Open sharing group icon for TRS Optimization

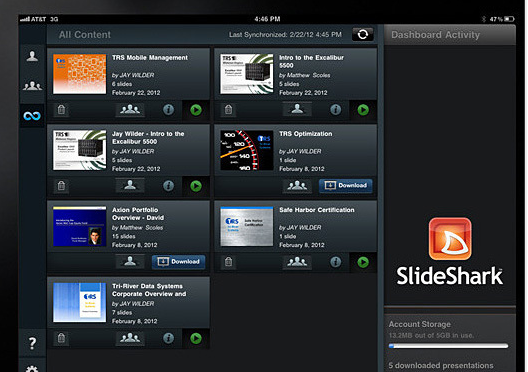click(297, 185)
